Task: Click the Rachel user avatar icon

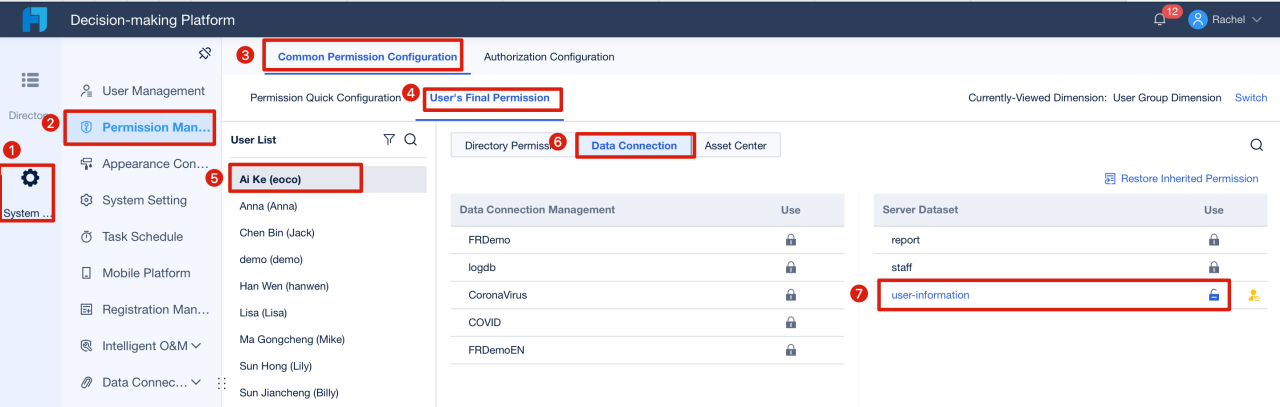Action: coord(1198,19)
